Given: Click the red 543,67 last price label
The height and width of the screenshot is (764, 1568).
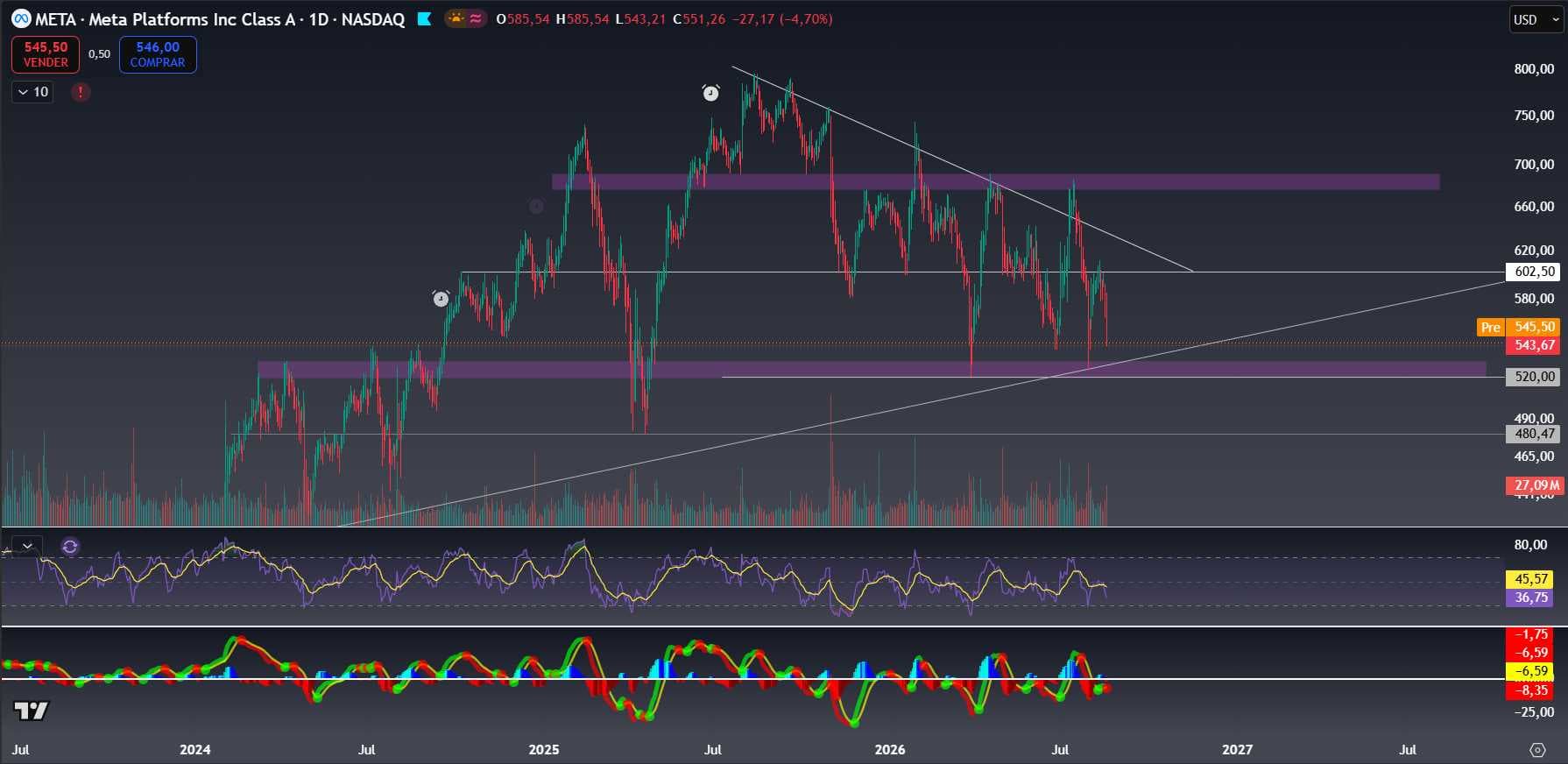Looking at the screenshot, I should pos(1533,345).
